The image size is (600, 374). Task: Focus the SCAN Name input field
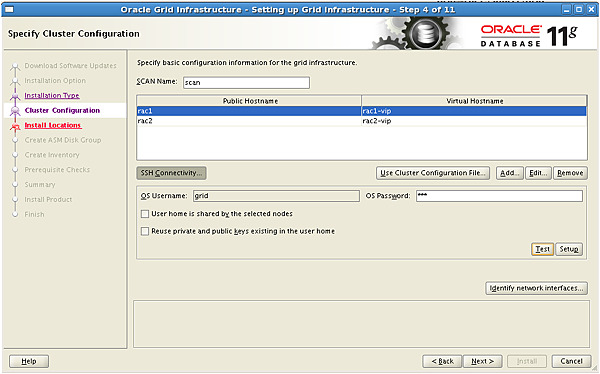(246, 83)
